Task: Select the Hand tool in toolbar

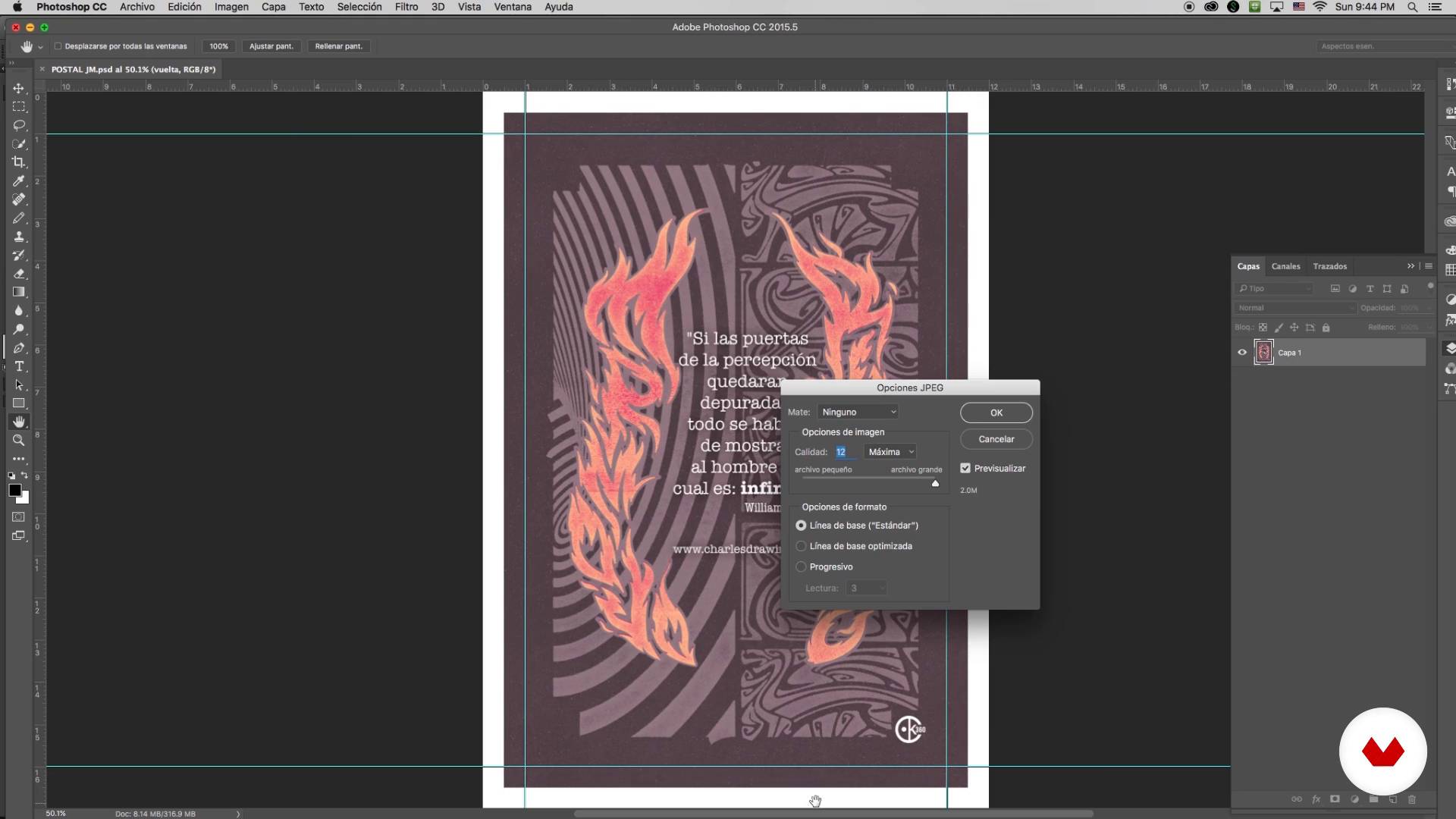Action: pyautogui.click(x=19, y=422)
